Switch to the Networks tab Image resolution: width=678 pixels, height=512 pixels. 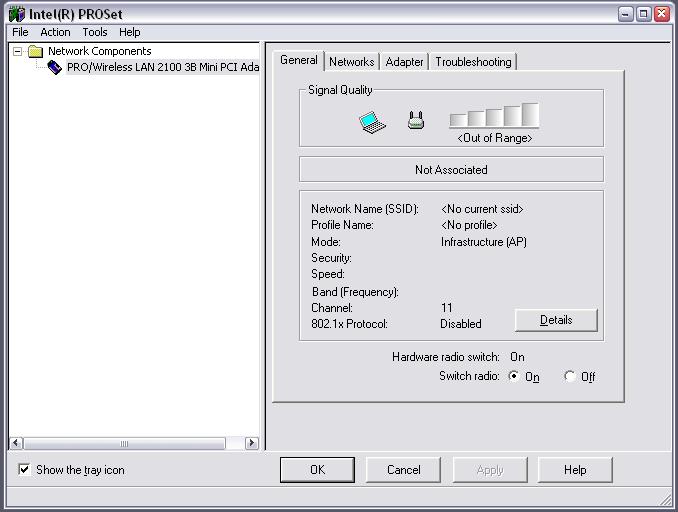tap(352, 62)
